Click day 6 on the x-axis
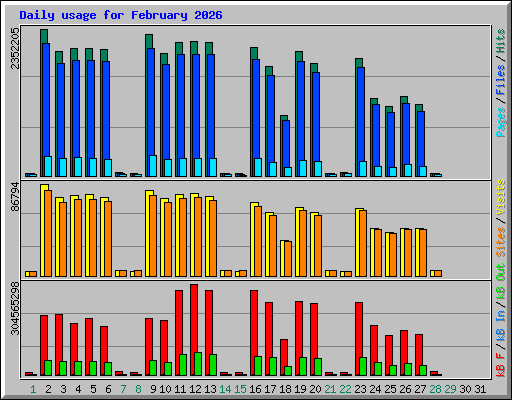The width and height of the screenshot is (512, 400). (x=108, y=389)
